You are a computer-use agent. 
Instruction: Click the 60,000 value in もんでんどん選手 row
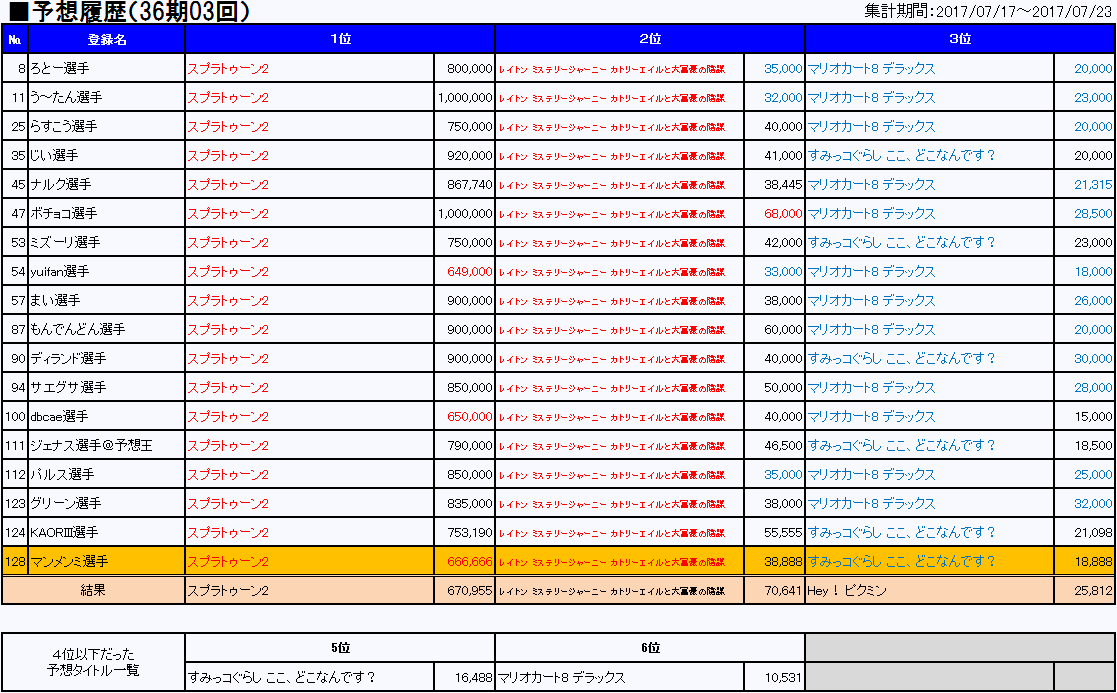(x=783, y=330)
